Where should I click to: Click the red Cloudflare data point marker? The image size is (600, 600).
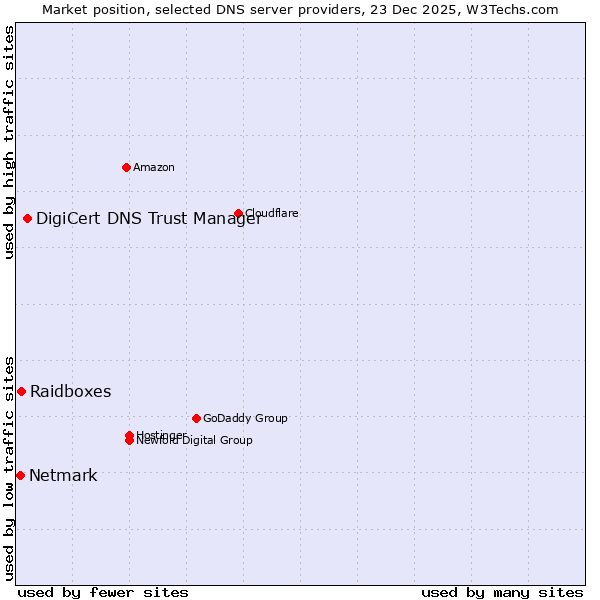238,213
